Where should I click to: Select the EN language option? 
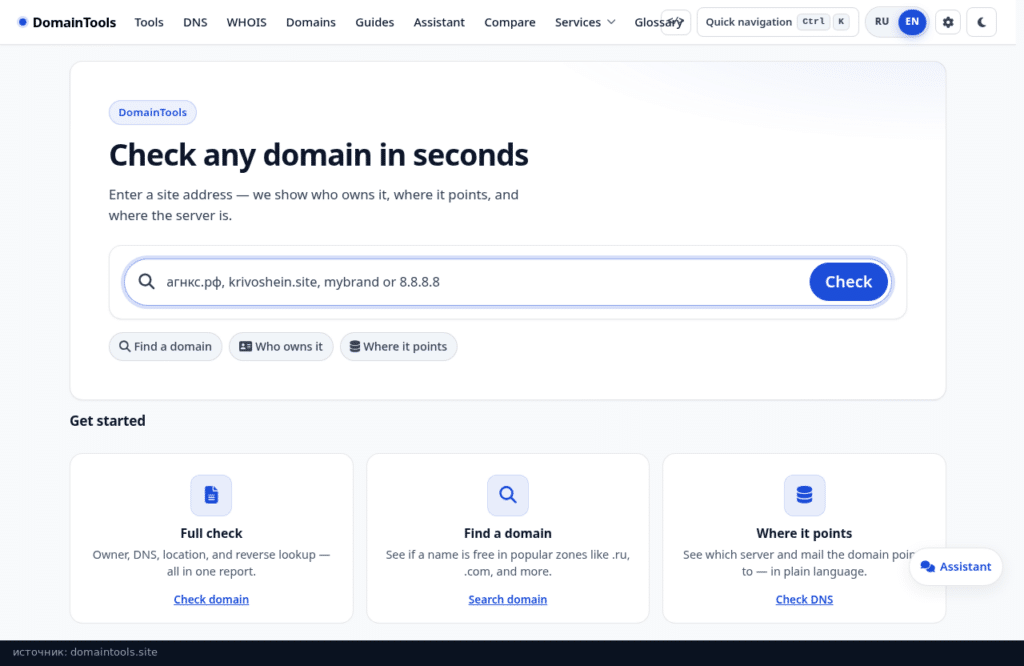pyautogui.click(x=912, y=22)
